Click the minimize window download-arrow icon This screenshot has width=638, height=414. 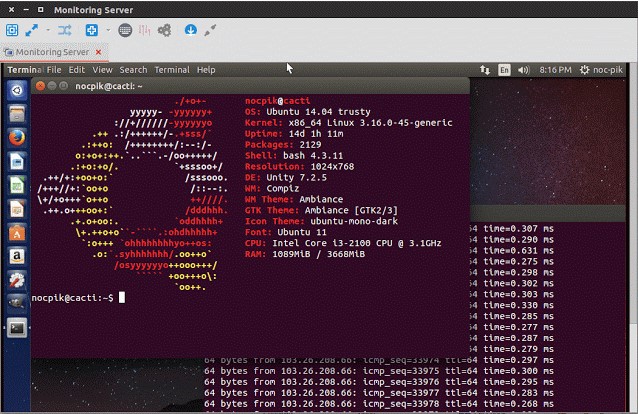(190, 30)
